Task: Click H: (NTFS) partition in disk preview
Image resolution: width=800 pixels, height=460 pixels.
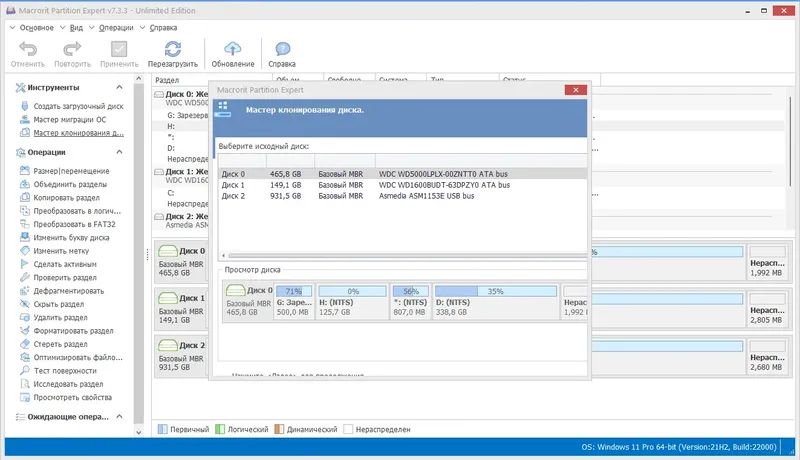Action: click(x=352, y=301)
